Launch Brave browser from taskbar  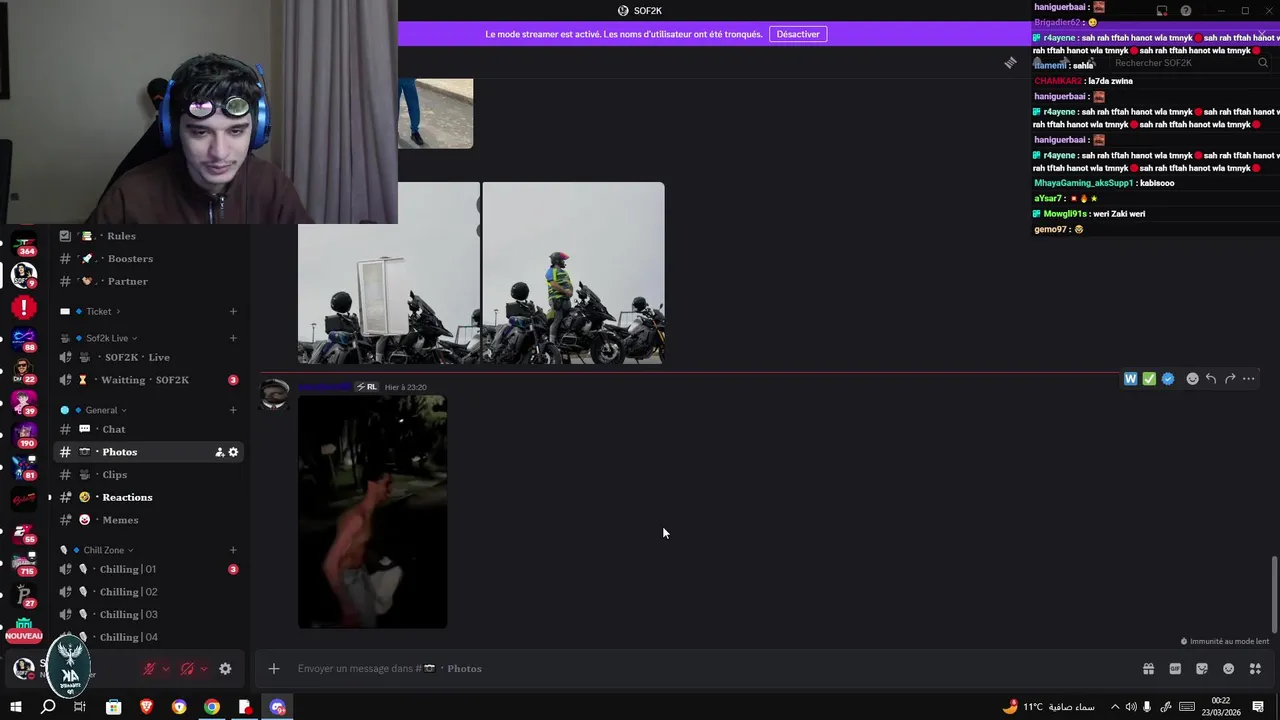[147, 707]
